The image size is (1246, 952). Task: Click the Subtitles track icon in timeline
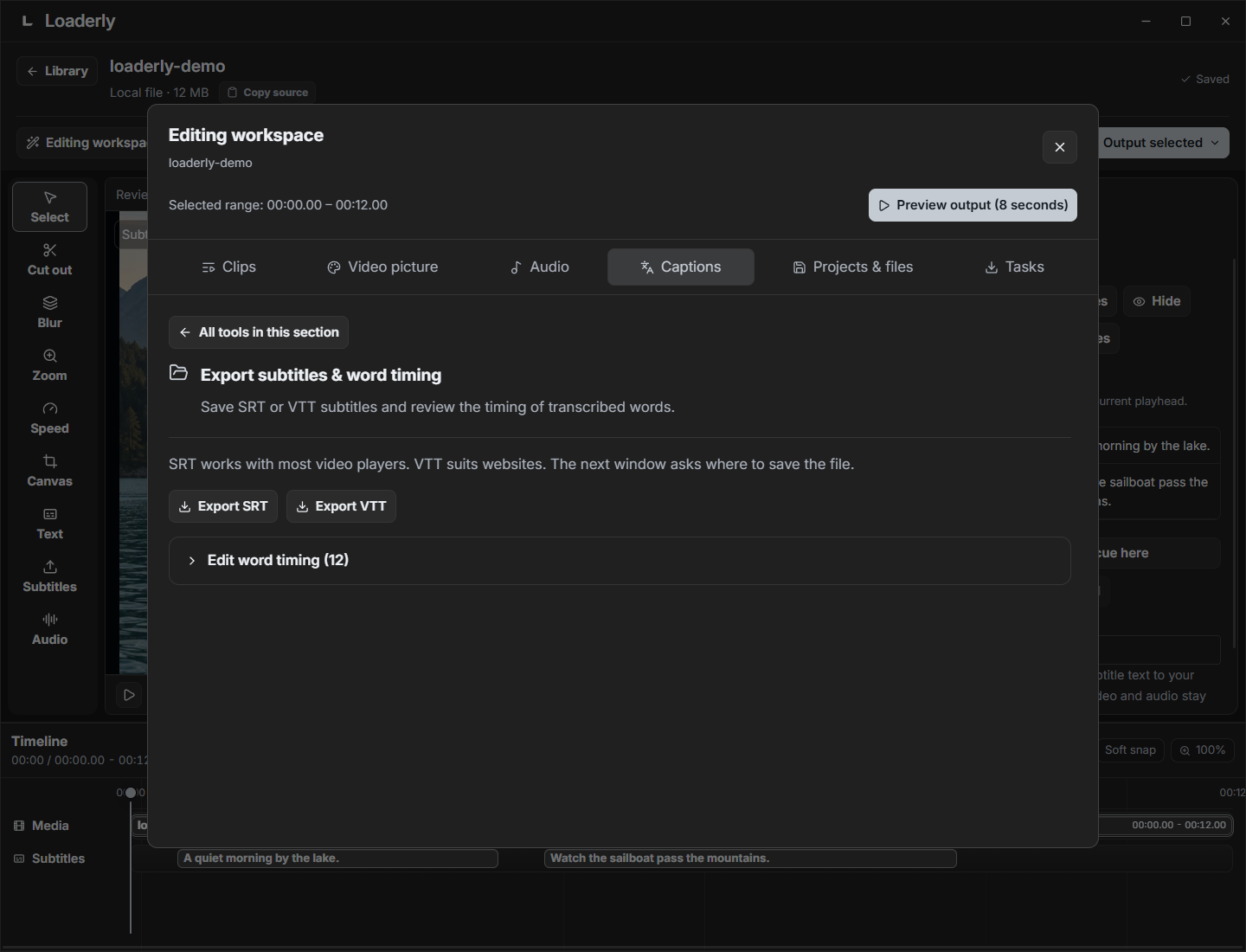(19, 859)
